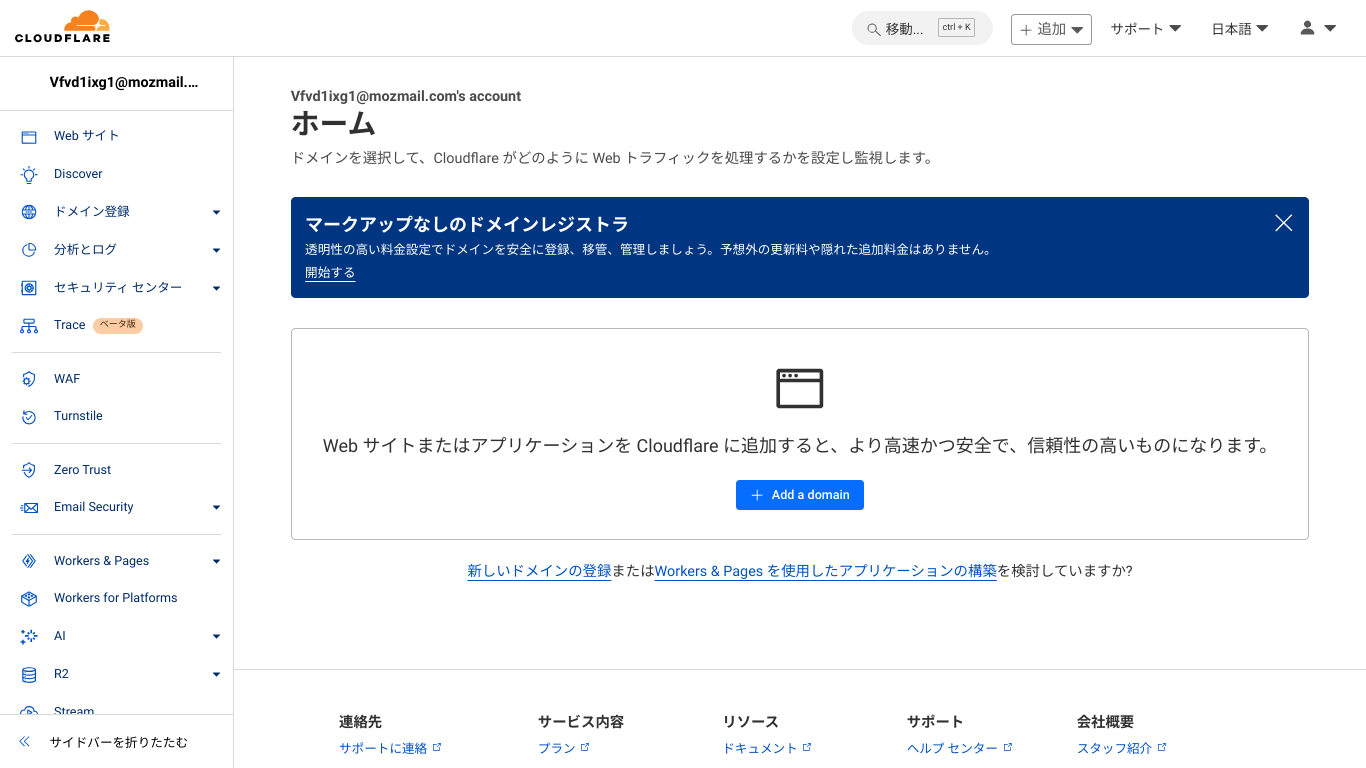Screen dimensions: 1366x768
Task: Dismiss the domain registrar banner
Action: tap(1284, 223)
